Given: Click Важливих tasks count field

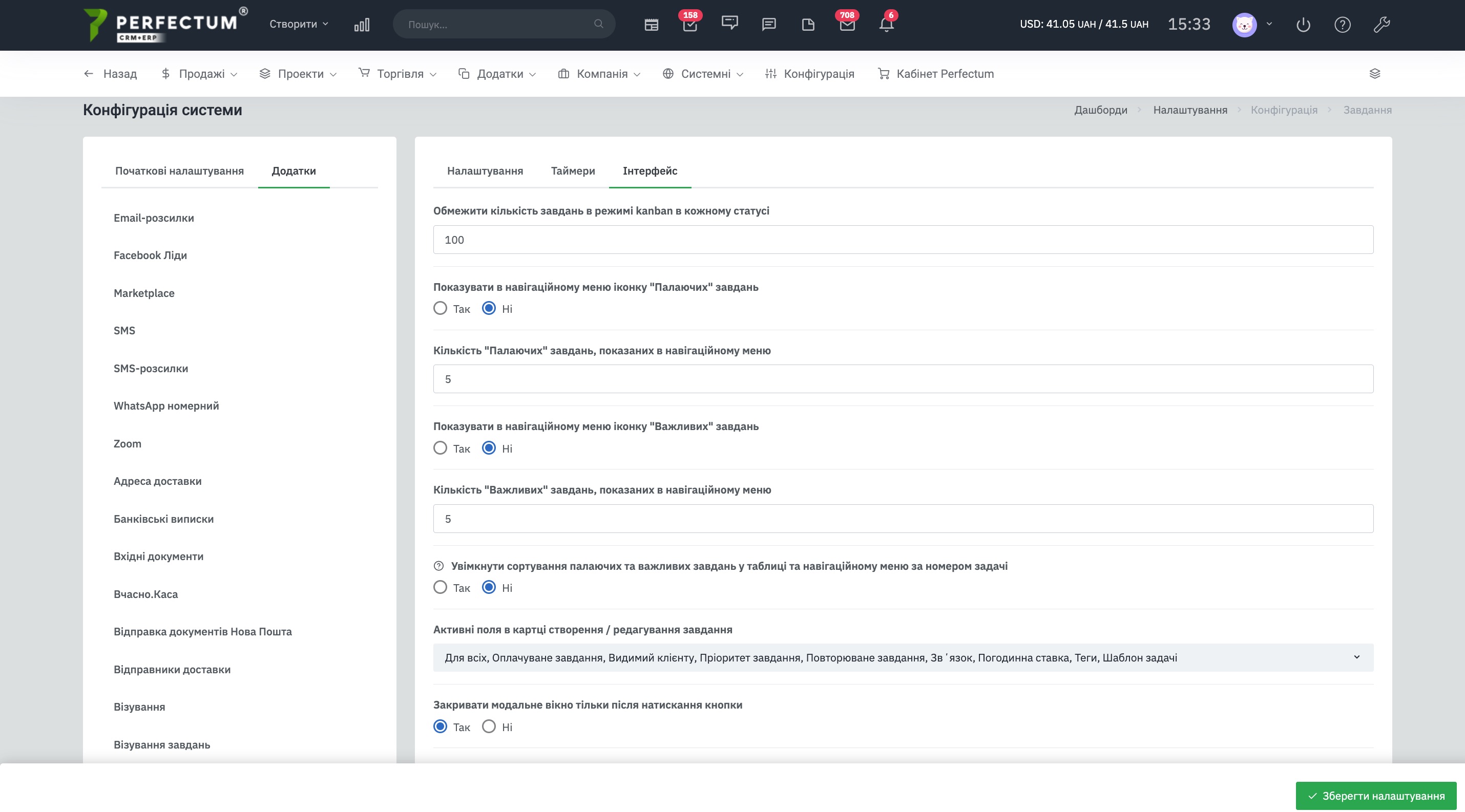Looking at the screenshot, I should [x=903, y=519].
